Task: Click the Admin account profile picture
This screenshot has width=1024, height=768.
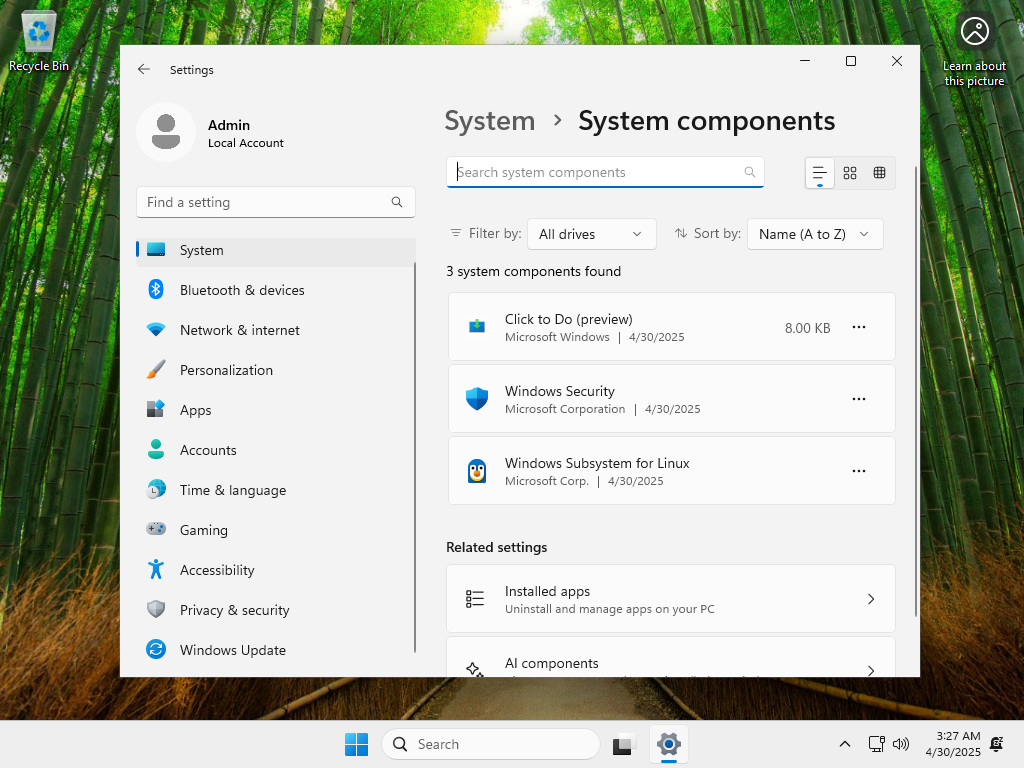Action: tap(166, 132)
